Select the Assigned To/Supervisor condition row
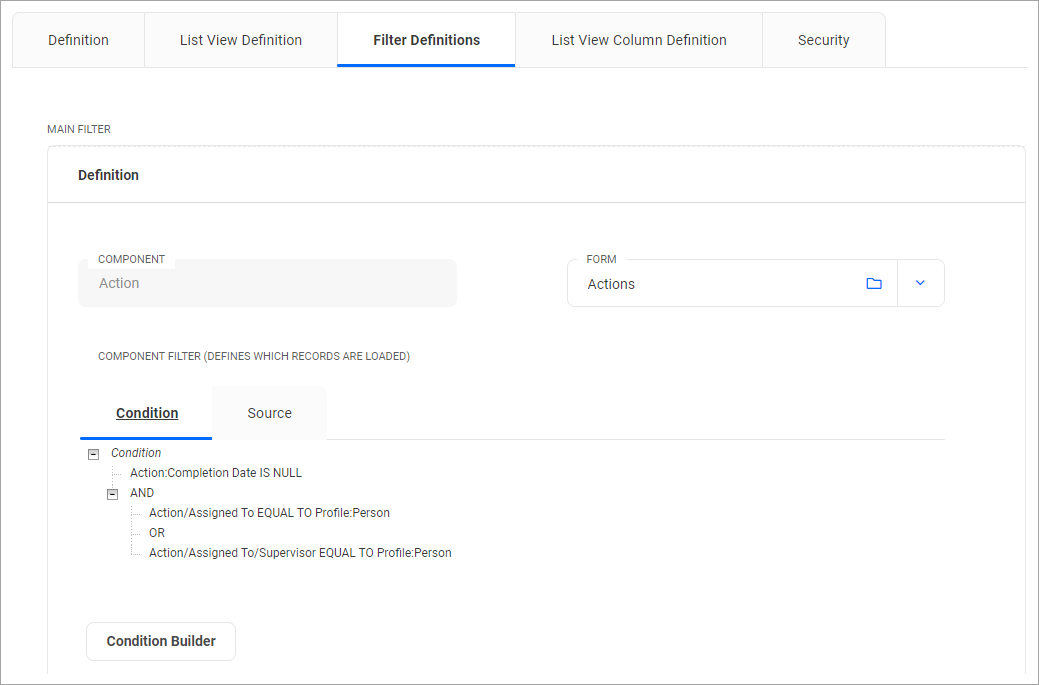Image resolution: width=1039 pixels, height=685 pixels. point(300,553)
